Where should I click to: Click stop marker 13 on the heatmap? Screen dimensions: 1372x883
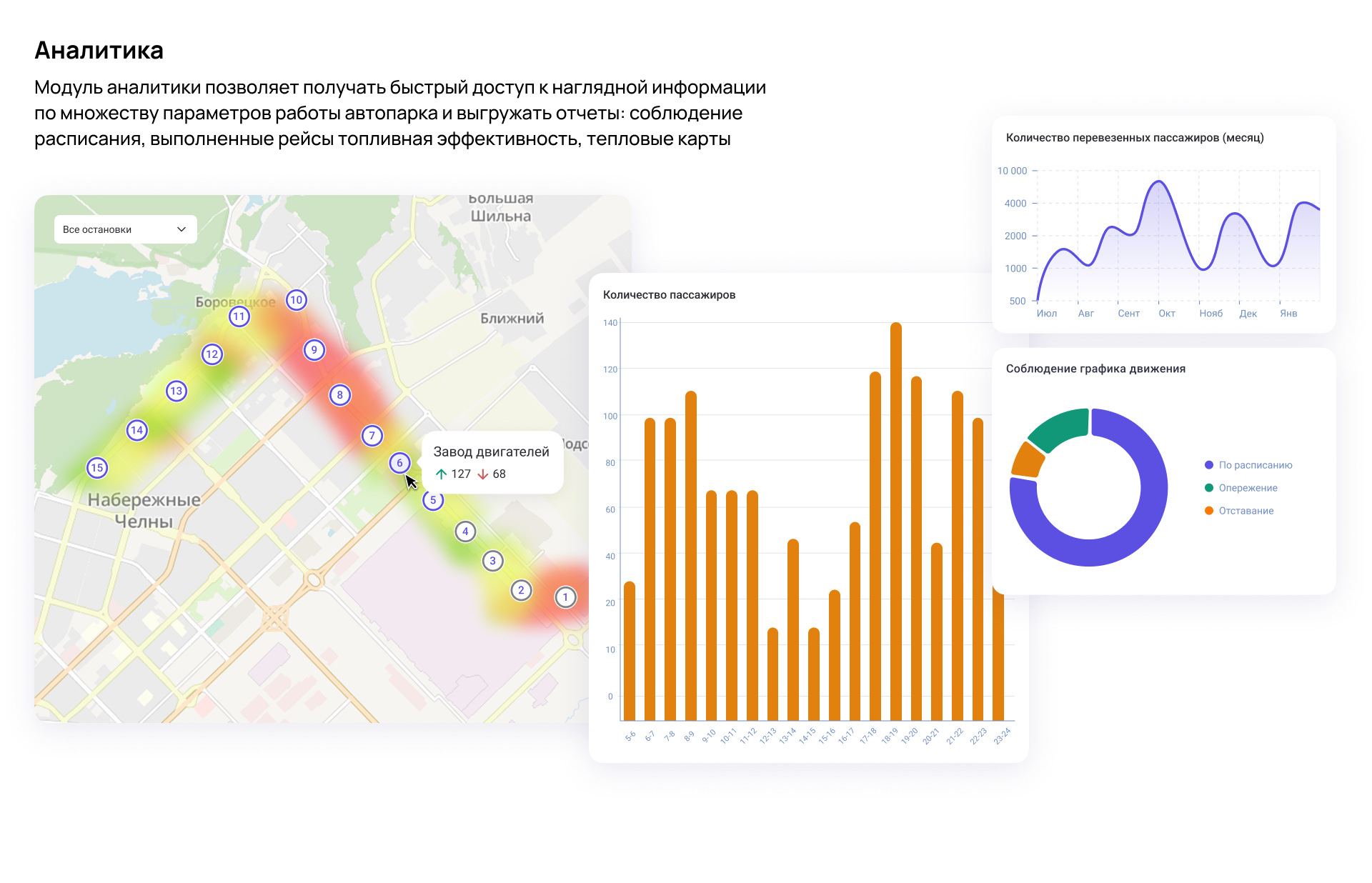point(177,391)
